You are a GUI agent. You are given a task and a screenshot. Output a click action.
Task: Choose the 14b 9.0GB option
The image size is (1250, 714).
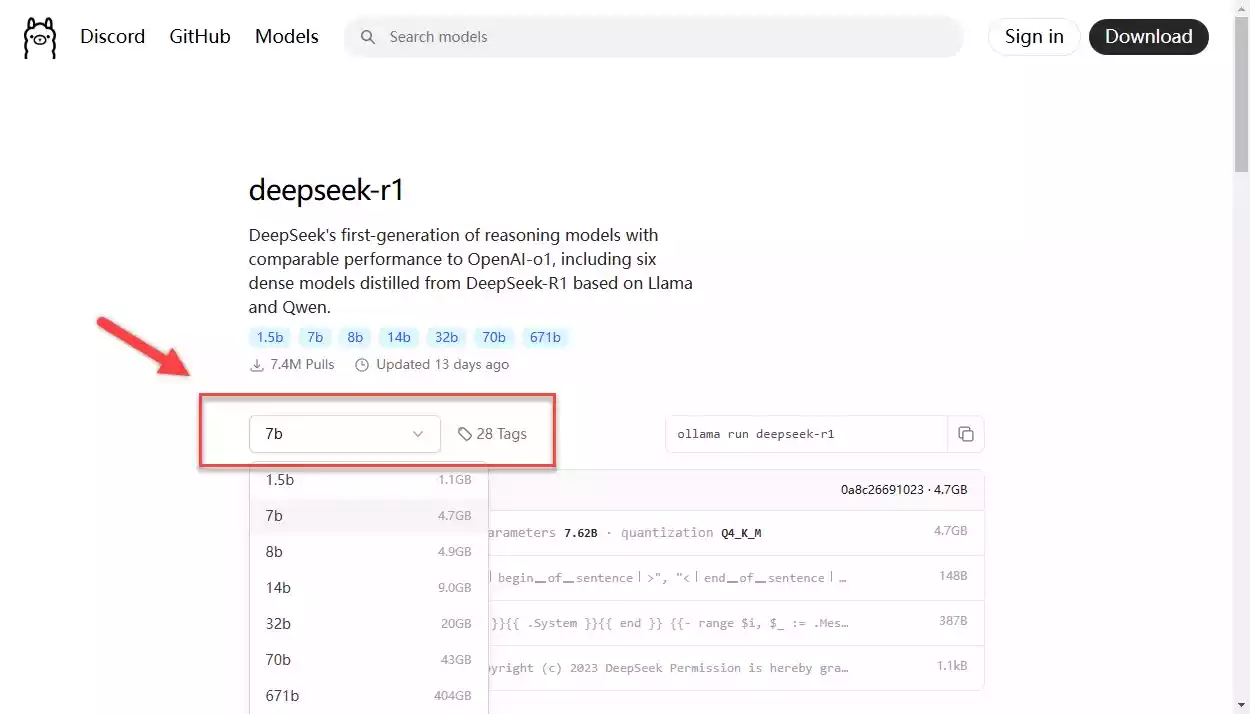pos(368,588)
